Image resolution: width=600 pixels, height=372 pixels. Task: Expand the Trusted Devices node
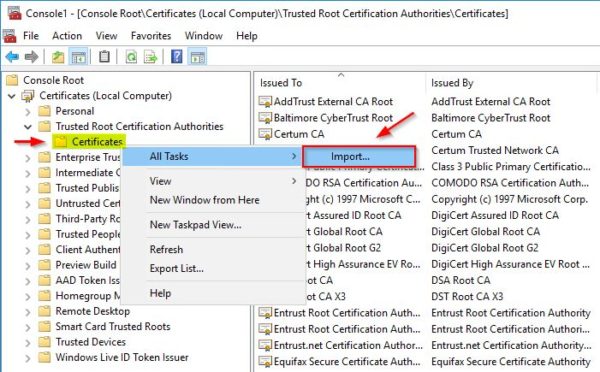(28, 343)
